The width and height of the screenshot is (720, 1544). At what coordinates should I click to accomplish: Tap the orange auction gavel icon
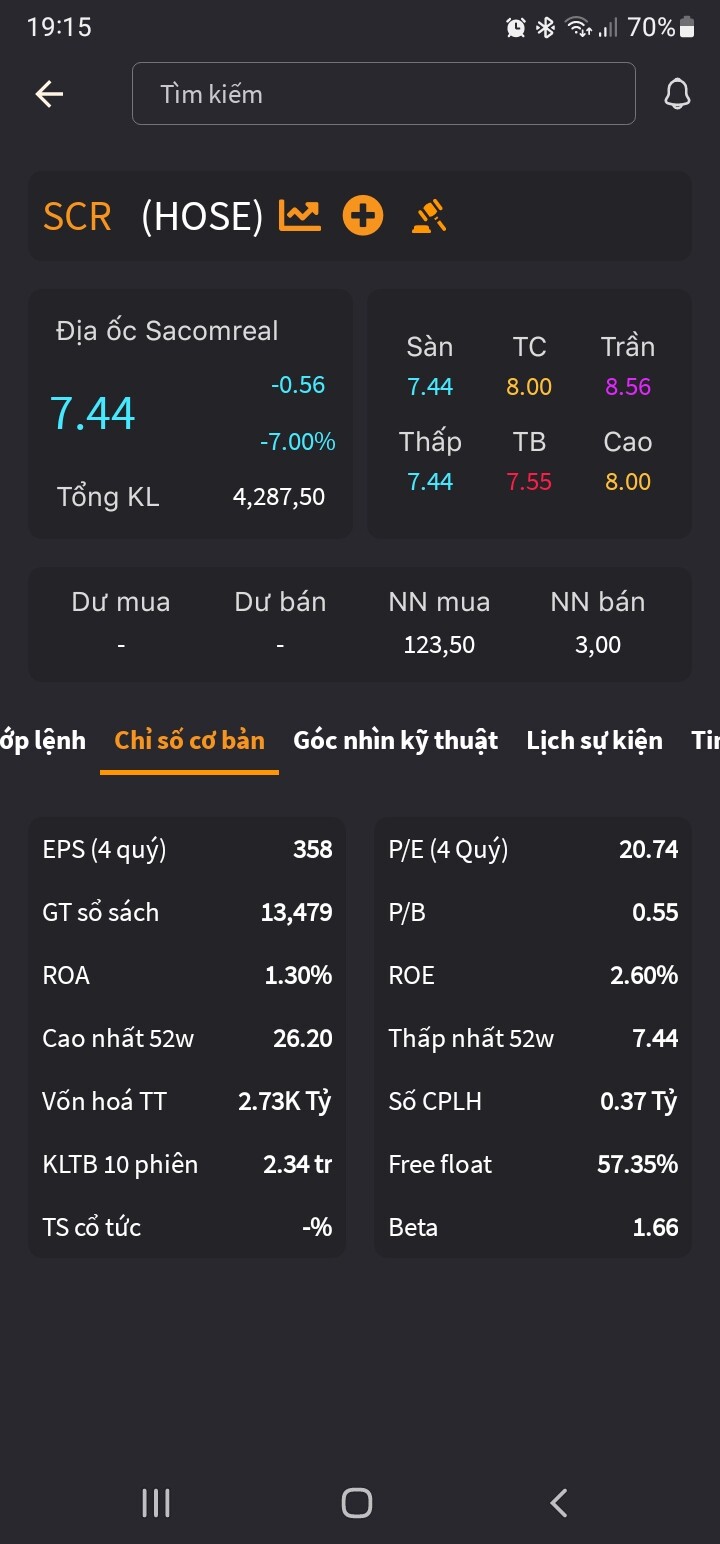[x=429, y=215]
